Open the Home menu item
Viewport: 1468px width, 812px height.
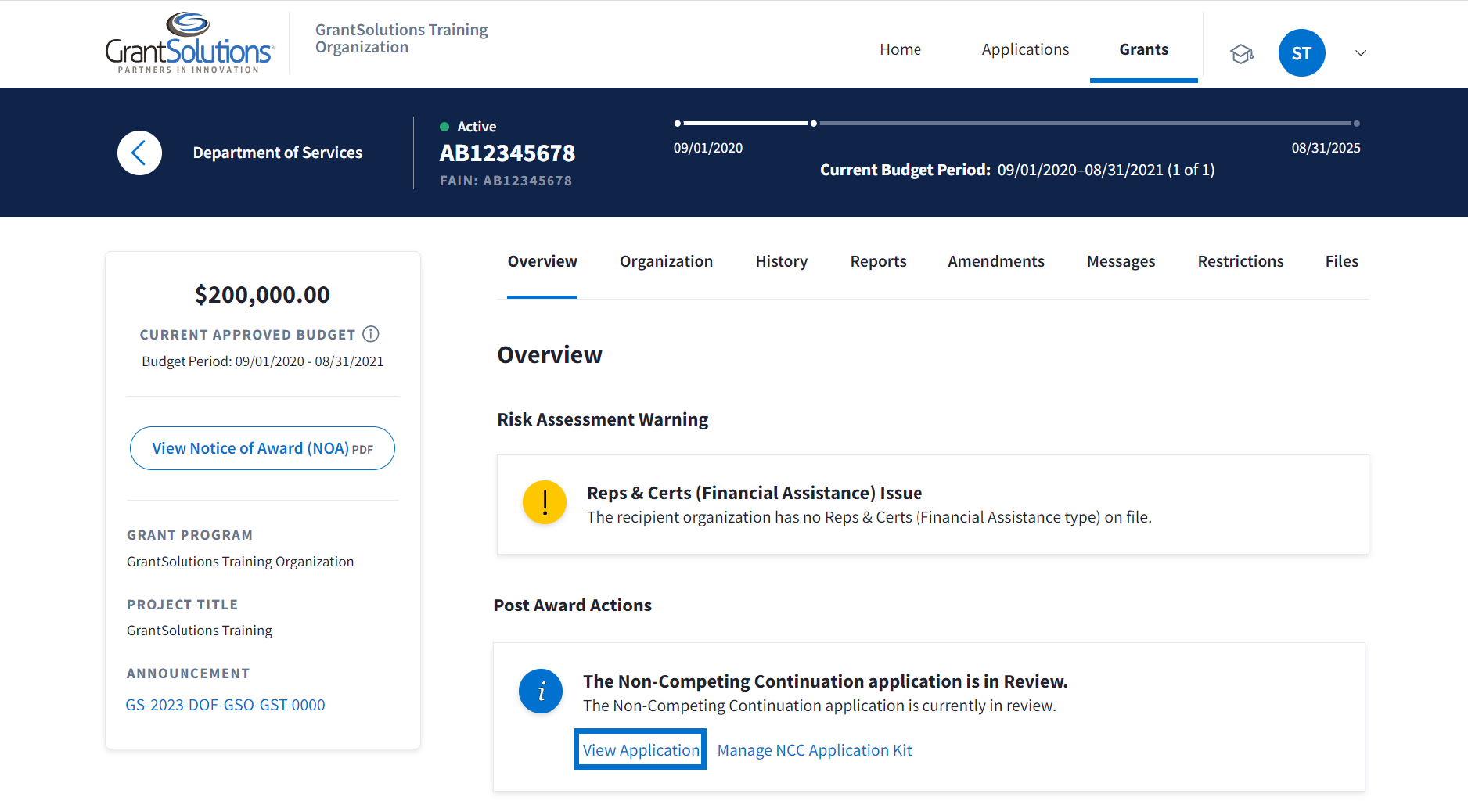tap(900, 49)
